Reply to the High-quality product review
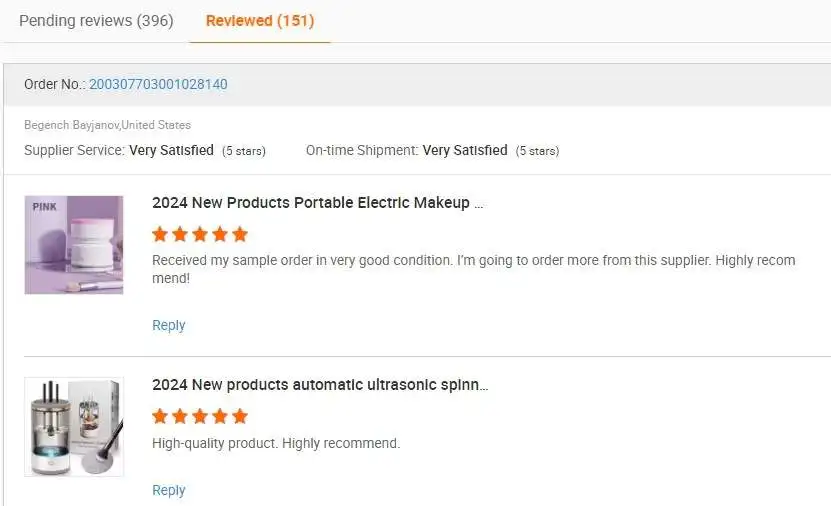Image resolution: width=831 pixels, height=506 pixels. click(x=168, y=490)
